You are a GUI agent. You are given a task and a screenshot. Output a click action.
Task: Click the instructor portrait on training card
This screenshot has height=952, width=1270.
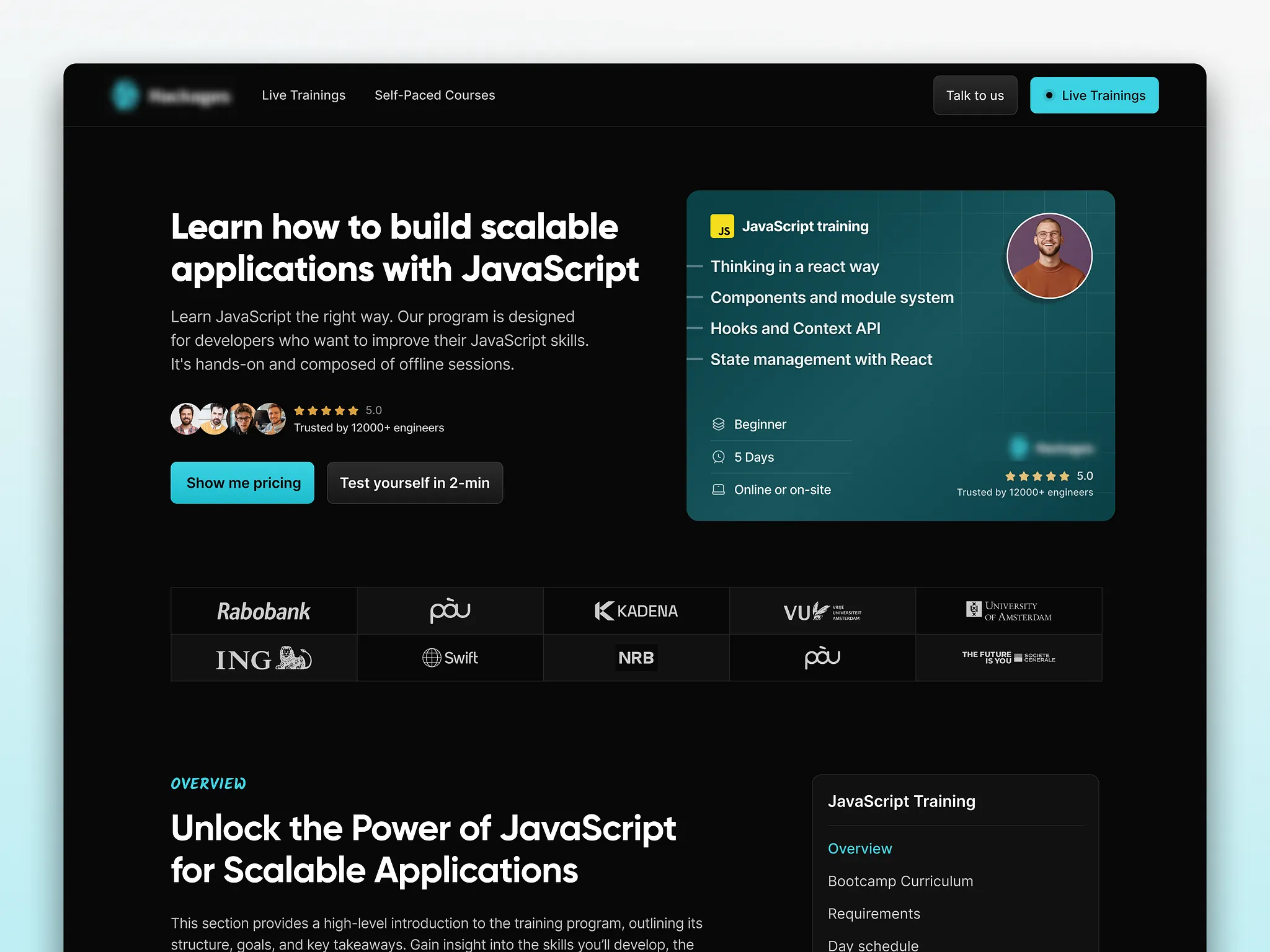(x=1049, y=255)
